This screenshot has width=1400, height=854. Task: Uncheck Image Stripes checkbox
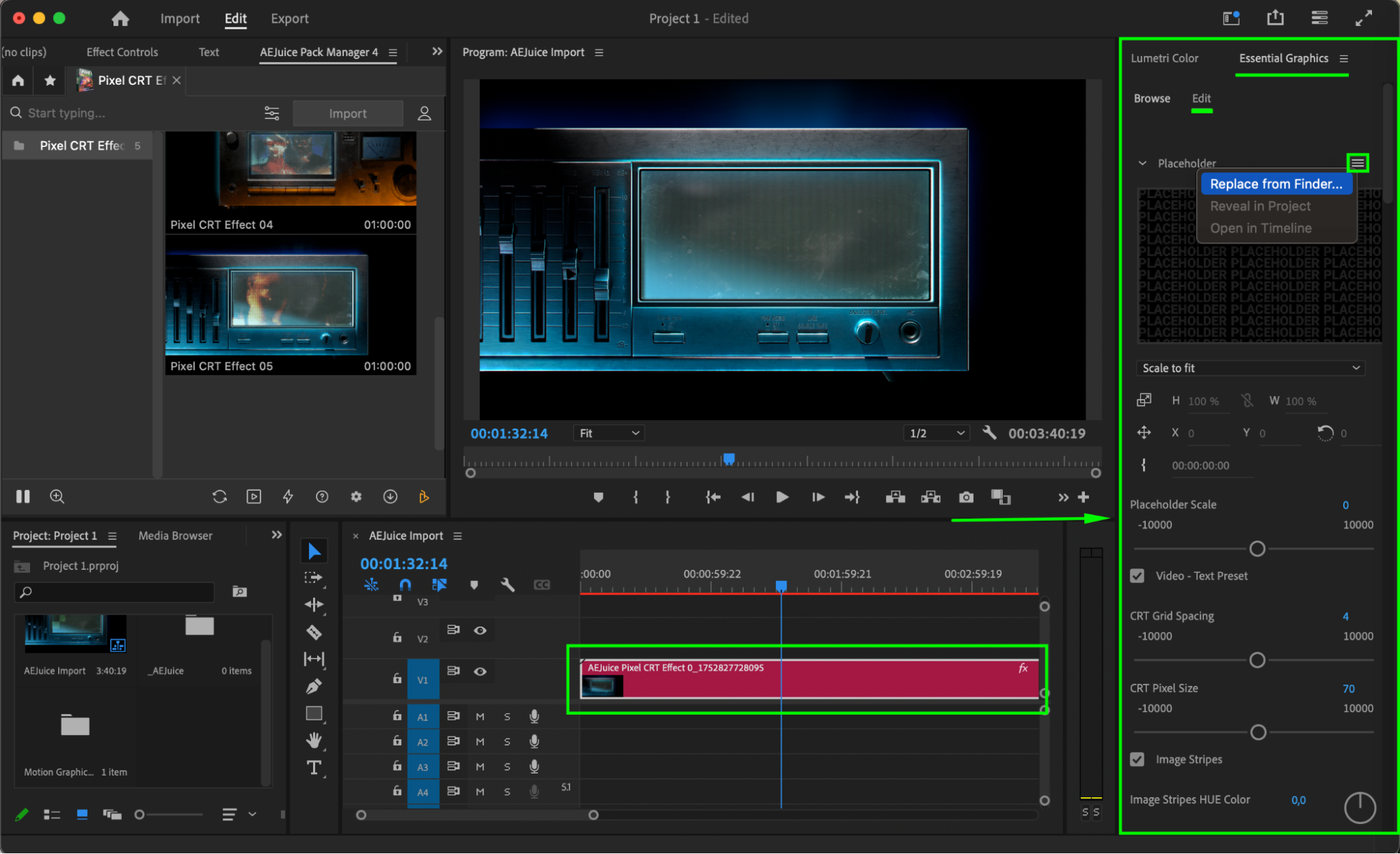[1137, 759]
